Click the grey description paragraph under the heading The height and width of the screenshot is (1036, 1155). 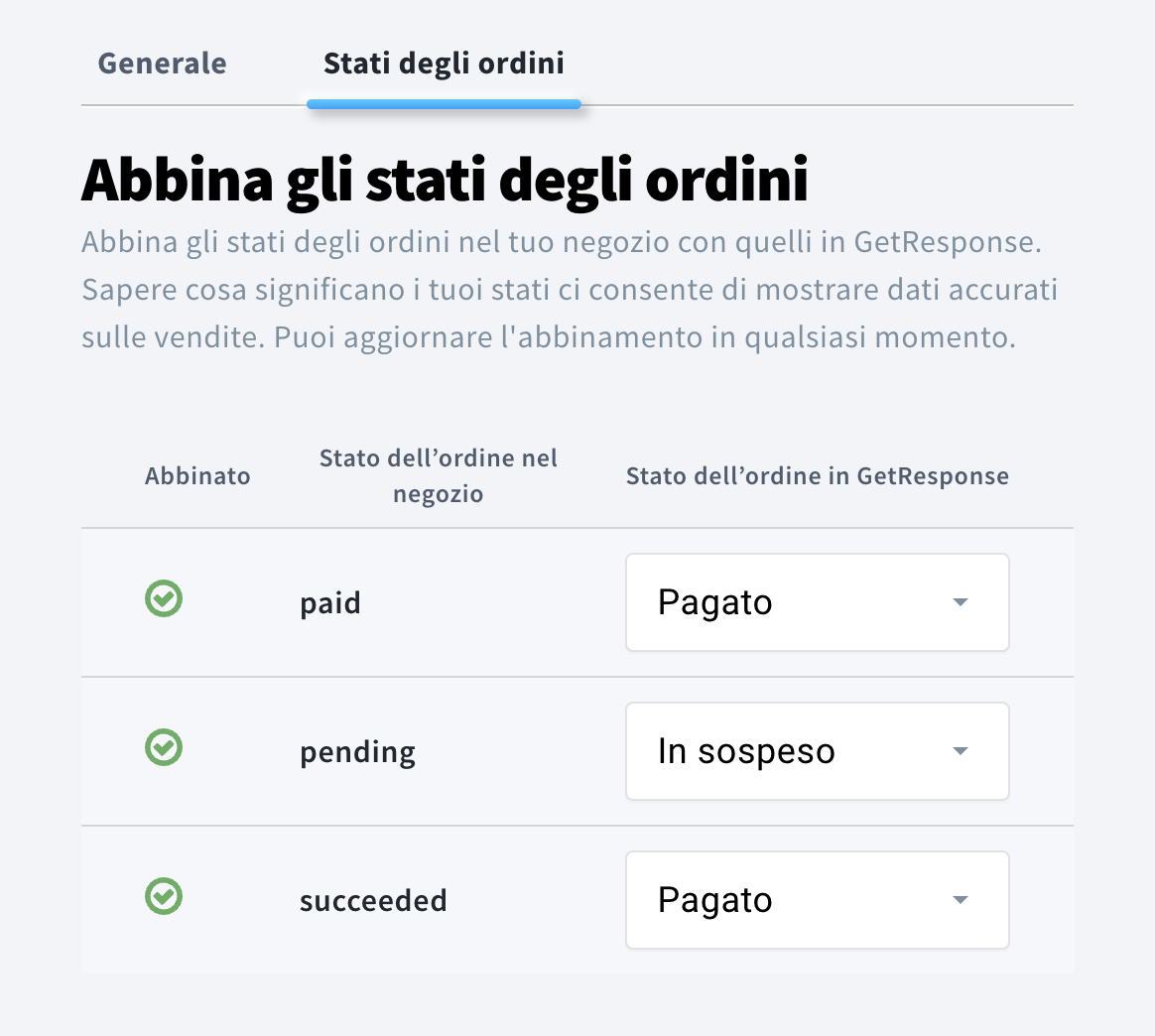569,291
